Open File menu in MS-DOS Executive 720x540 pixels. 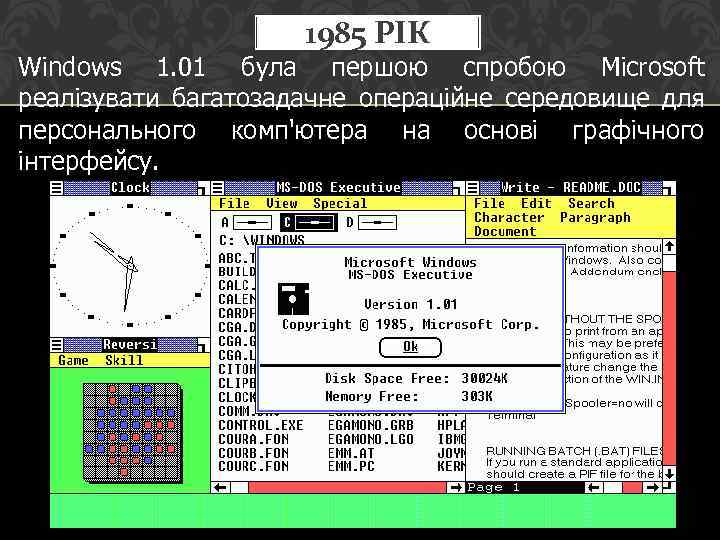pyautogui.click(x=234, y=203)
